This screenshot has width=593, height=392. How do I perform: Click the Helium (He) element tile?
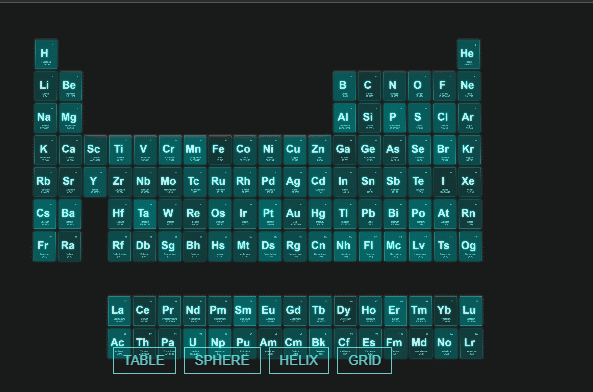[468, 54]
